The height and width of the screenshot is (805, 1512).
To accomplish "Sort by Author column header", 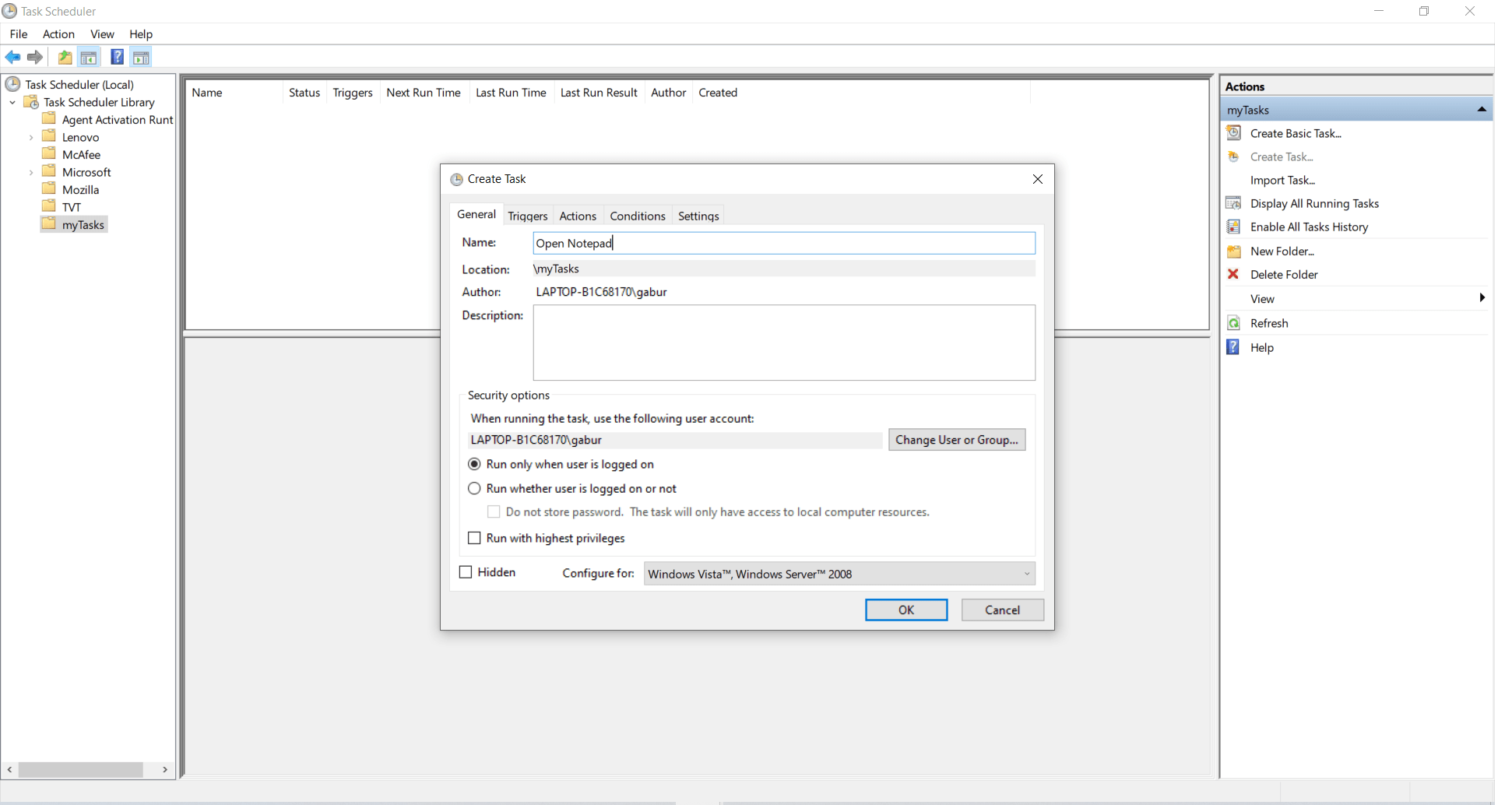I will 669,93.
